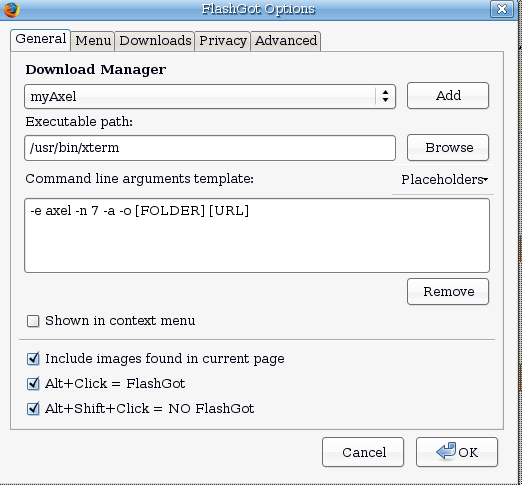
Task: Select the Privacy tab
Action: 223,41
